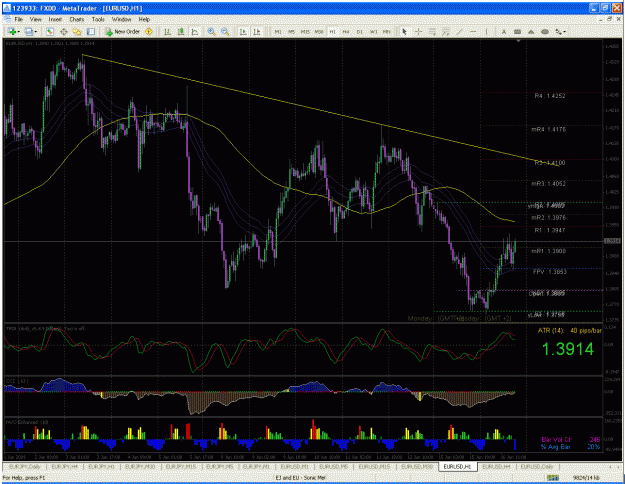Viewport: 625px width, 484px height.
Task: Select the Ellipse shape tool
Action: tap(545, 31)
